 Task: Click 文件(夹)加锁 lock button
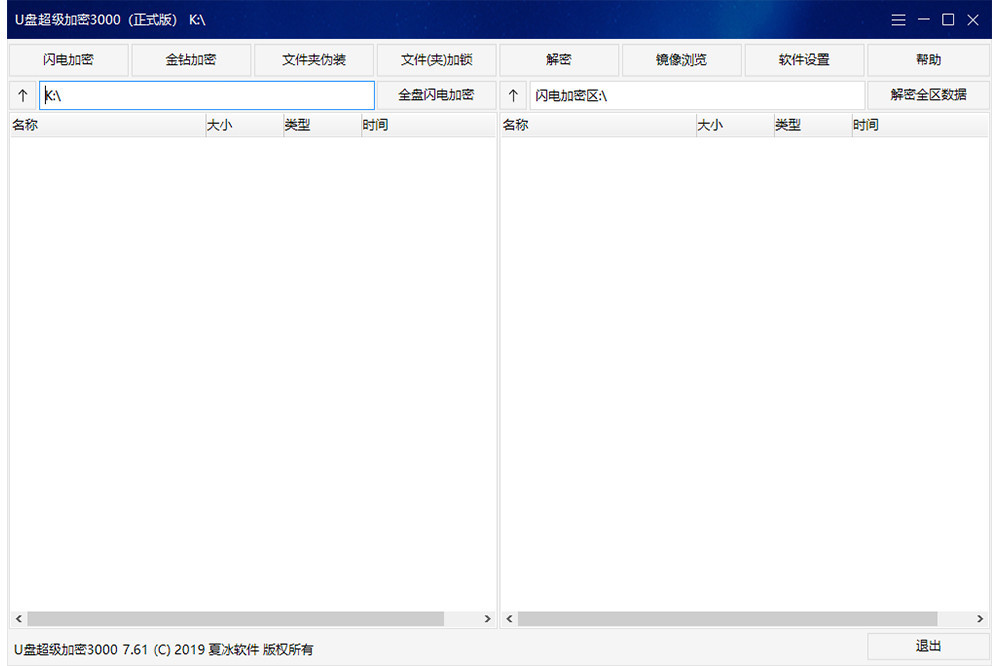[x=436, y=60]
